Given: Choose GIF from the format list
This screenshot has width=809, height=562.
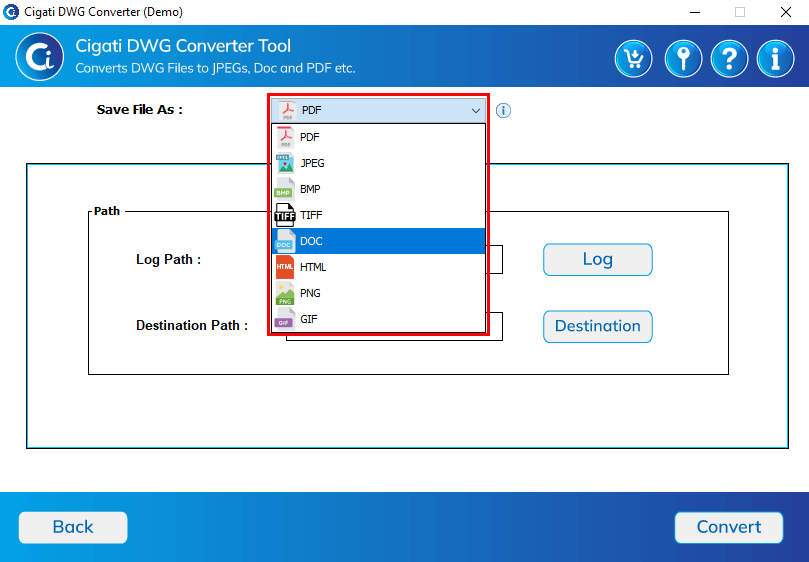Looking at the screenshot, I should click(x=379, y=319).
